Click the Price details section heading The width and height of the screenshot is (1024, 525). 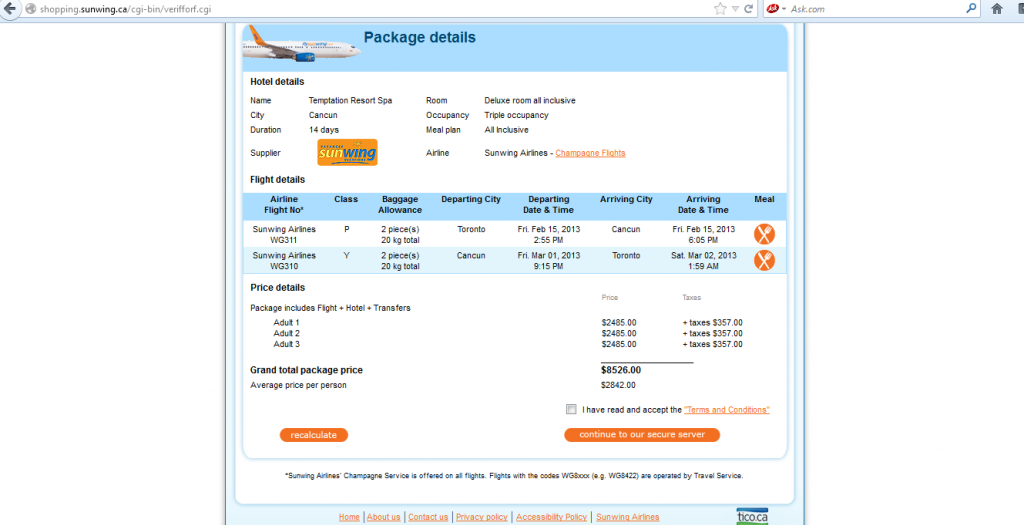[x=278, y=287]
